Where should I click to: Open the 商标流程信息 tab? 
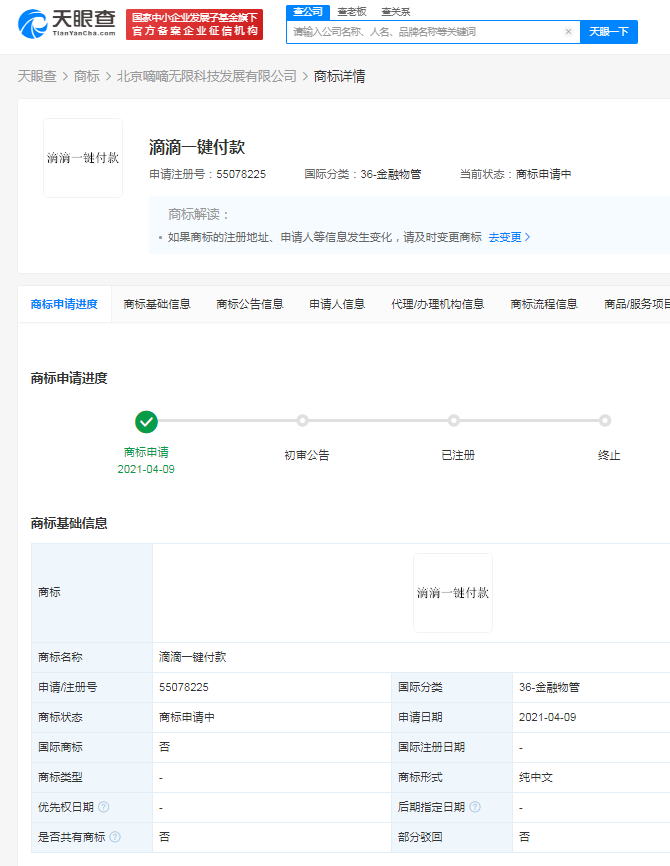pyautogui.click(x=544, y=304)
